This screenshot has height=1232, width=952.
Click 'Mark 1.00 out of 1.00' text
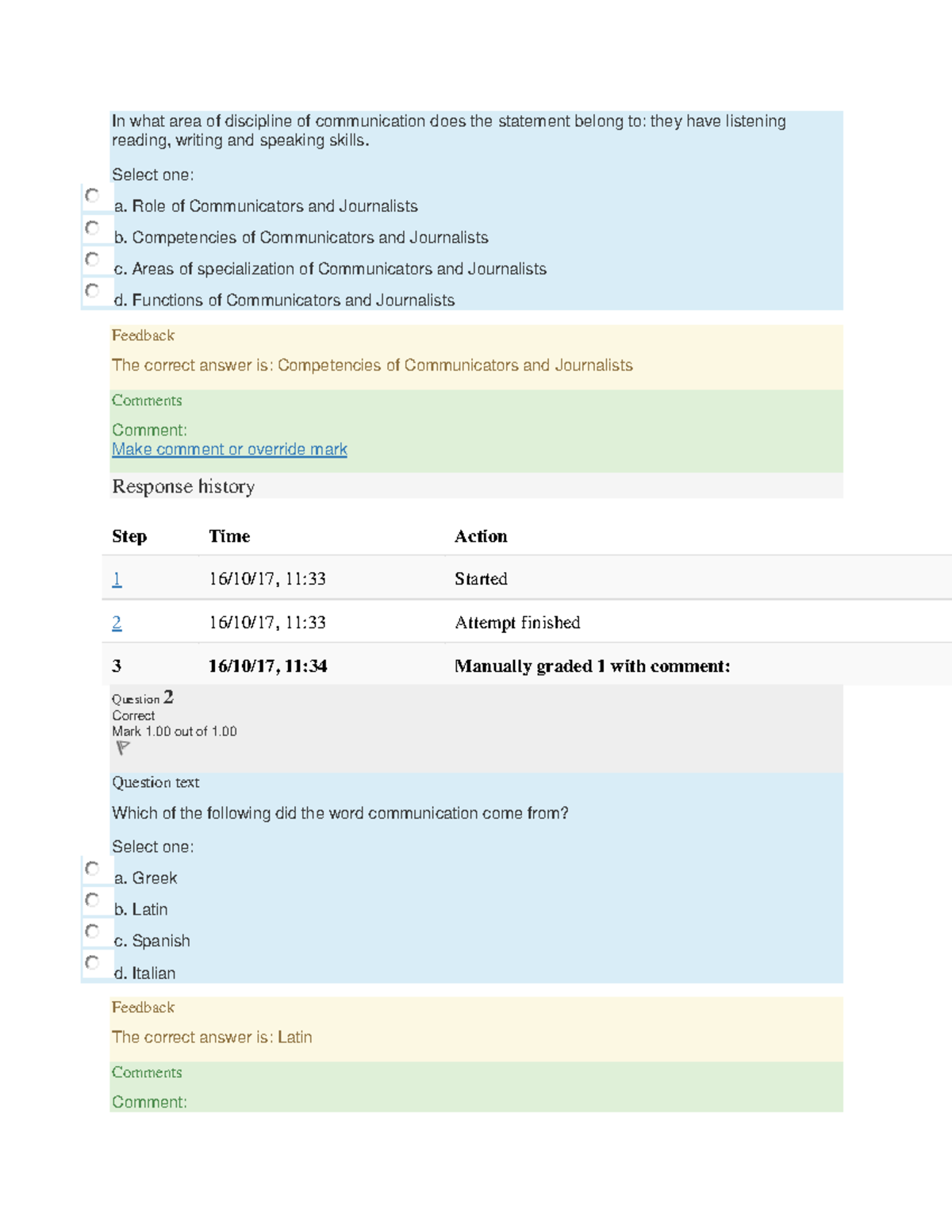pos(175,731)
